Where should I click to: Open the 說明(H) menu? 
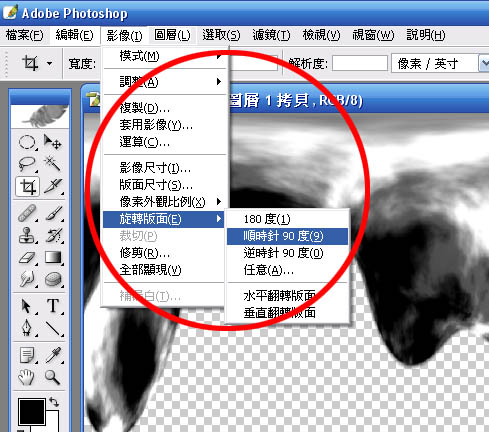click(426, 35)
